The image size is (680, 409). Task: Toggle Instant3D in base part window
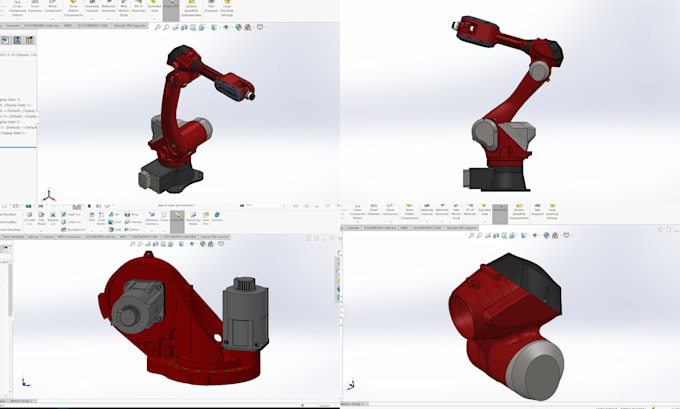coord(177,221)
